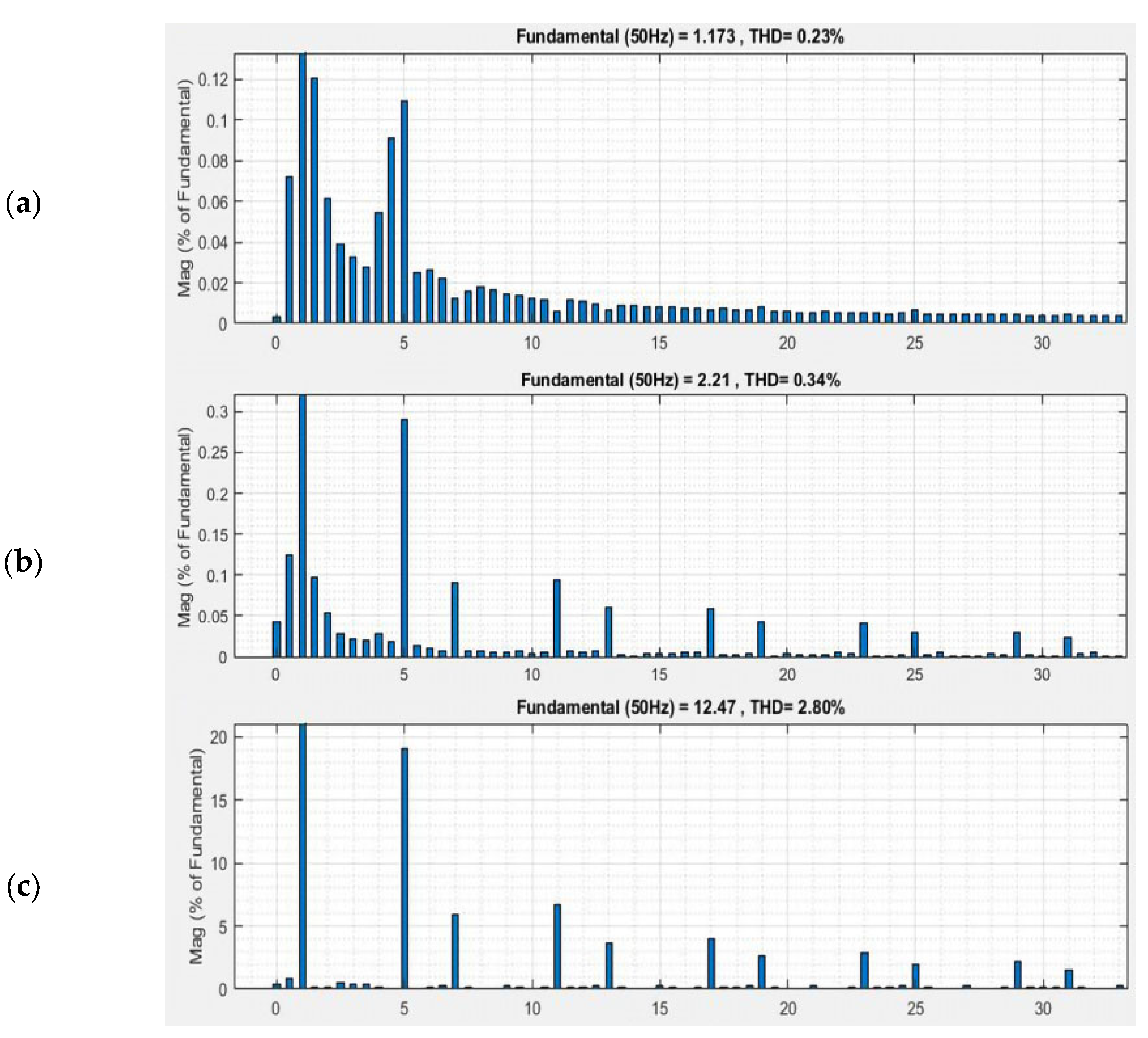Click the chart title showing THD= 2.80%
1148x1038 pixels.
[680, 707]
